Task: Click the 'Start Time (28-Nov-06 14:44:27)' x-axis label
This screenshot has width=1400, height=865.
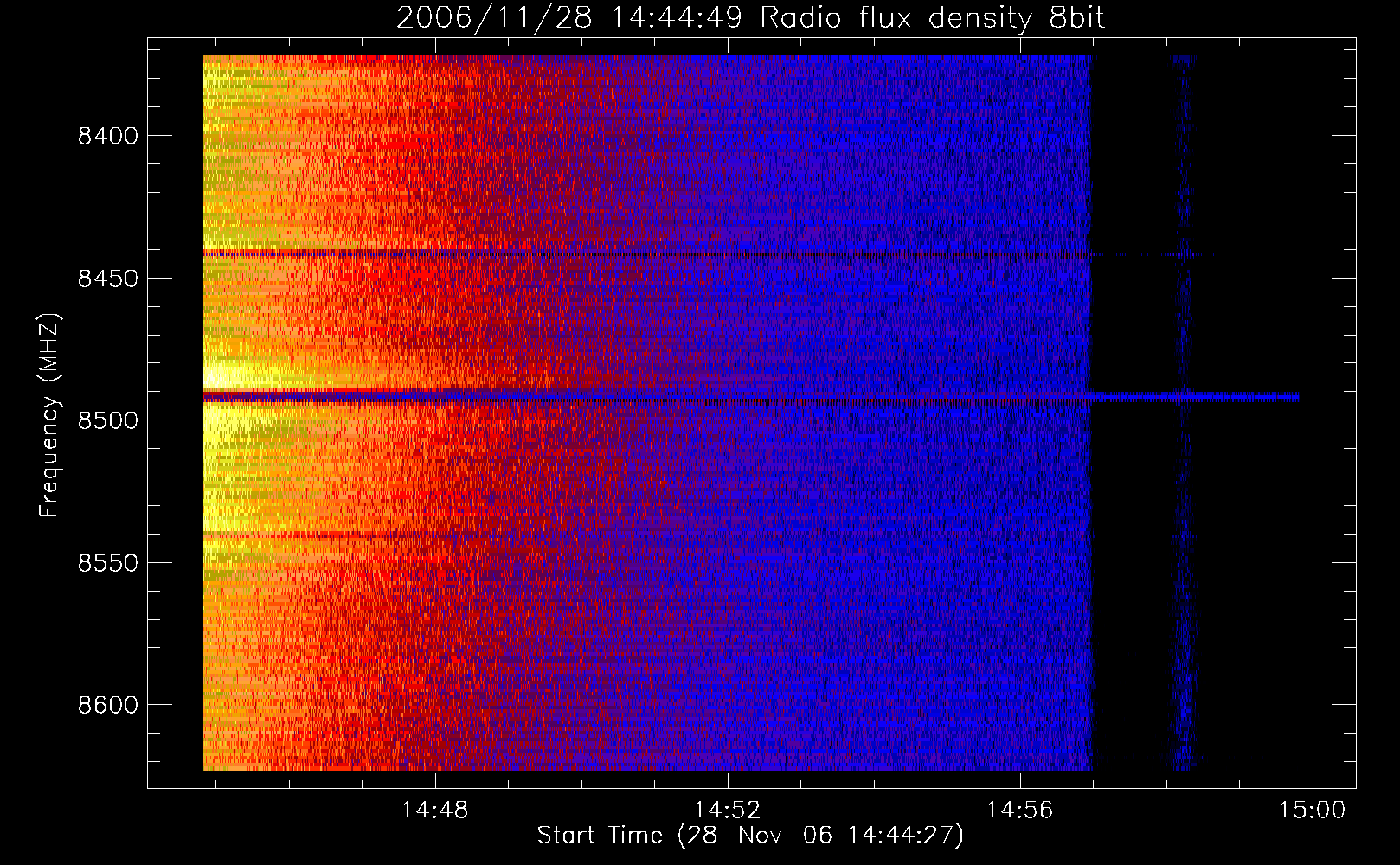Action: (x=750, y=836)
